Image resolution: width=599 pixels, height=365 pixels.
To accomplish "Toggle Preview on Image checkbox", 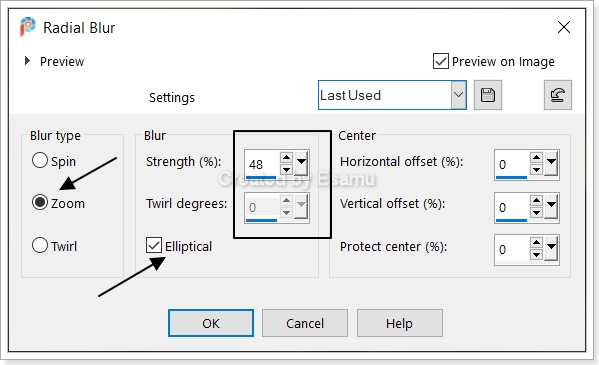I will coord(440,61).
